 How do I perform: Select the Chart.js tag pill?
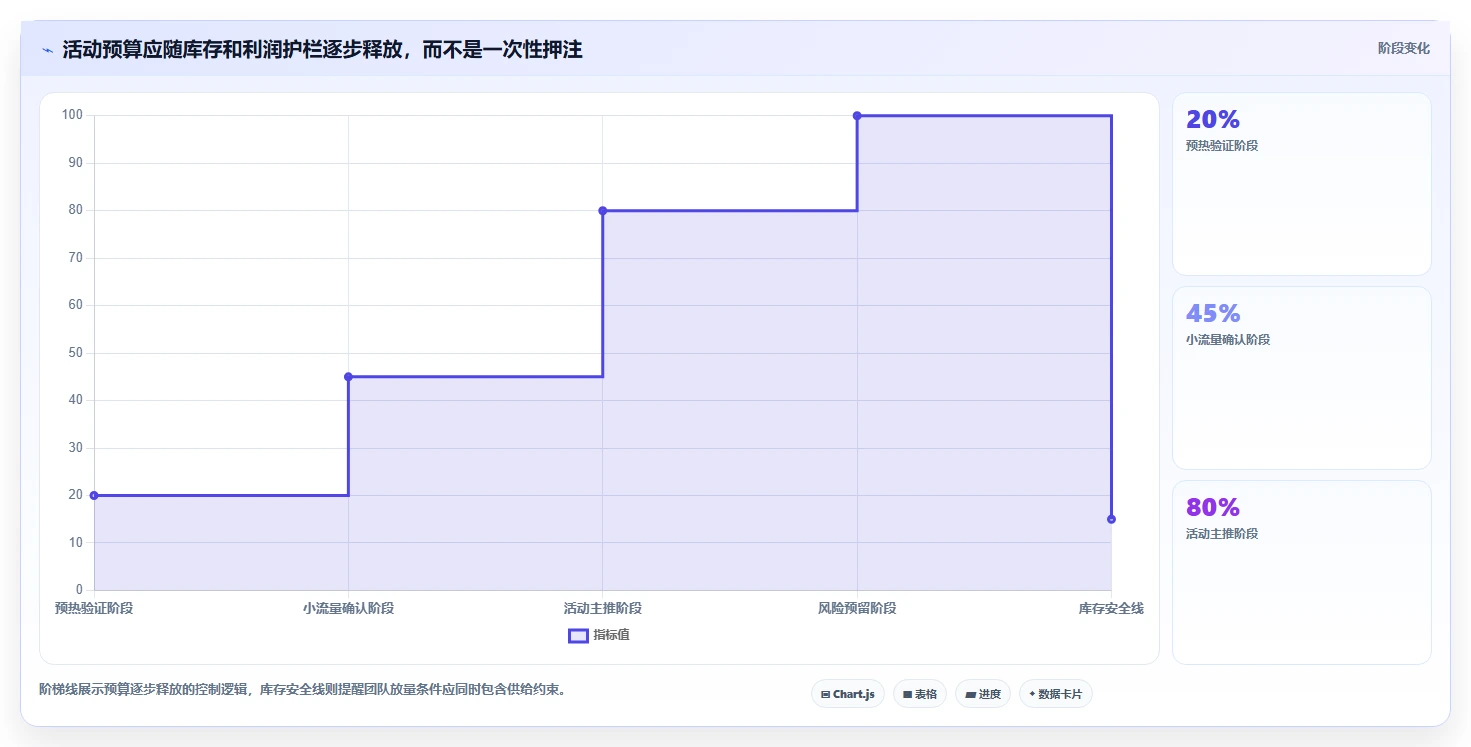click(x=847, y=694)
